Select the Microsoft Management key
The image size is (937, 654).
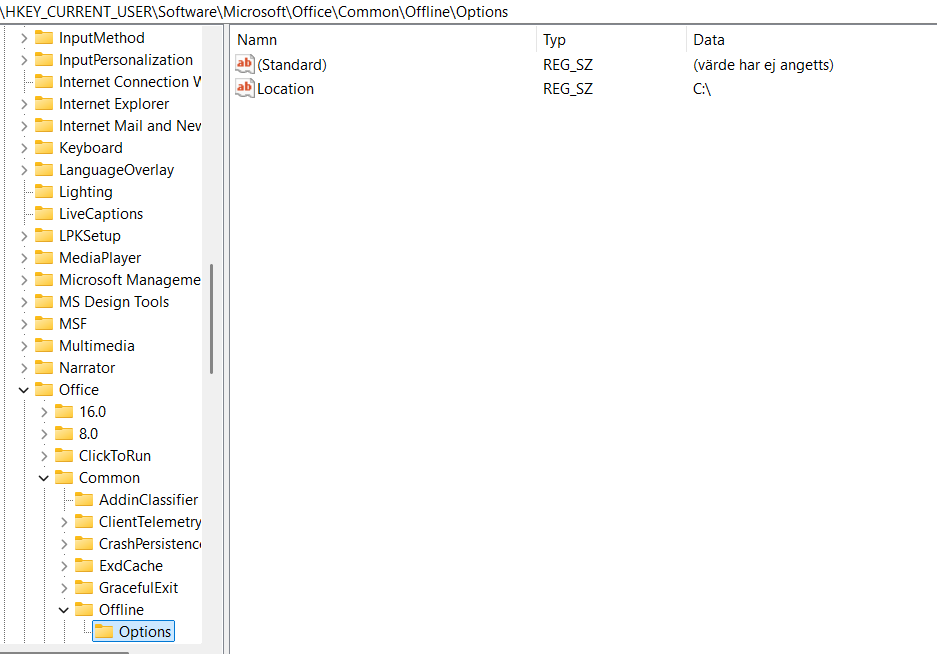click(x=130, y=280)
